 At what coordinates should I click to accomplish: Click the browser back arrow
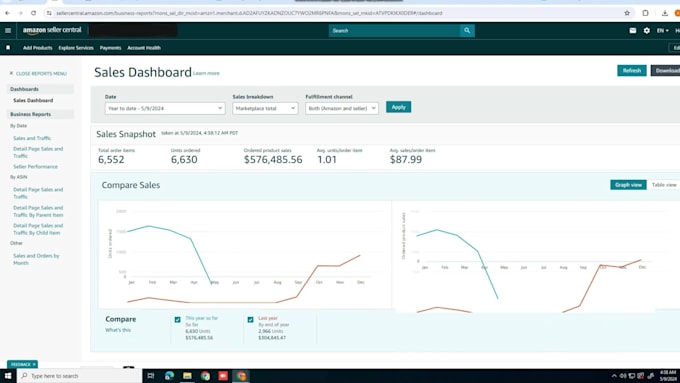[7, 13]
